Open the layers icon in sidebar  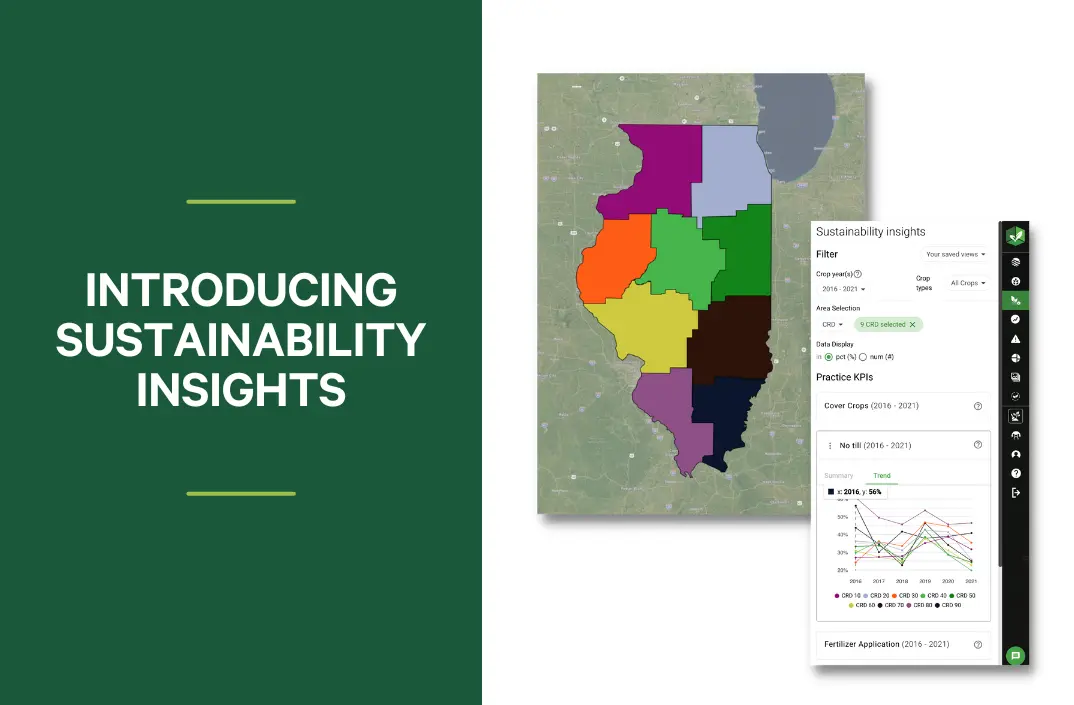point(1015,262)
